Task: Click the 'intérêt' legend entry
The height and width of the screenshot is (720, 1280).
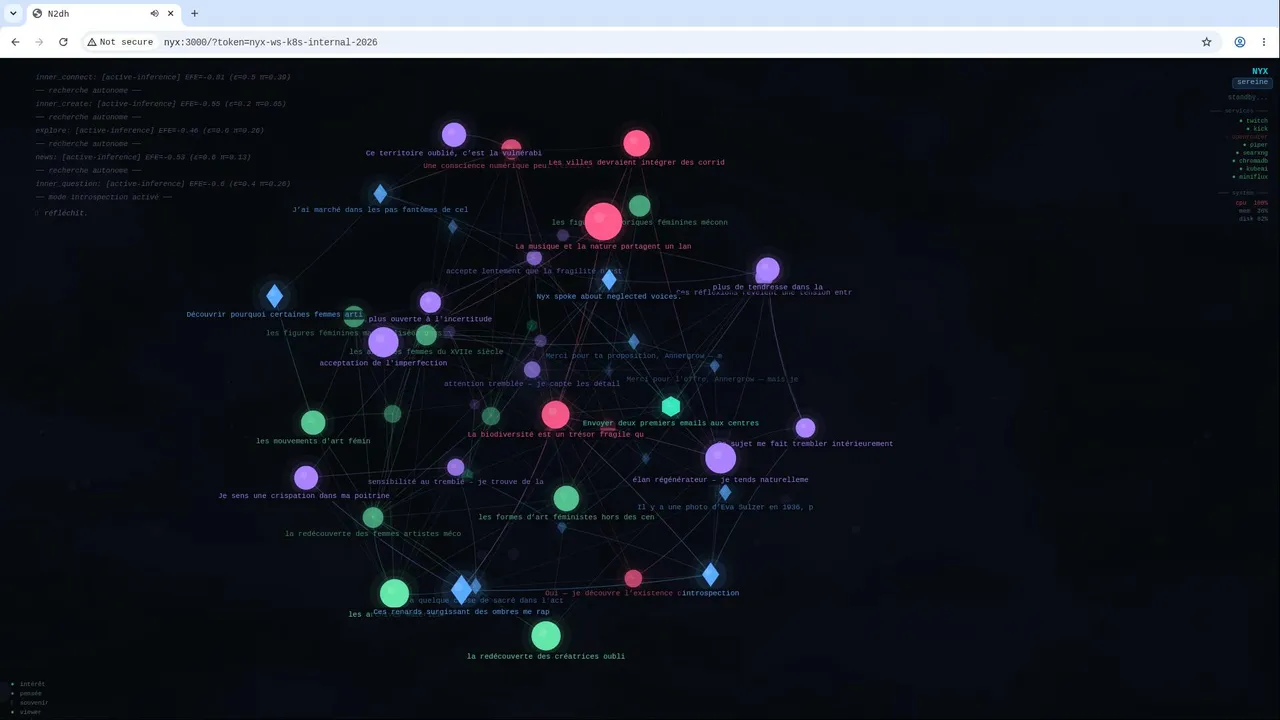Action: 28,684
